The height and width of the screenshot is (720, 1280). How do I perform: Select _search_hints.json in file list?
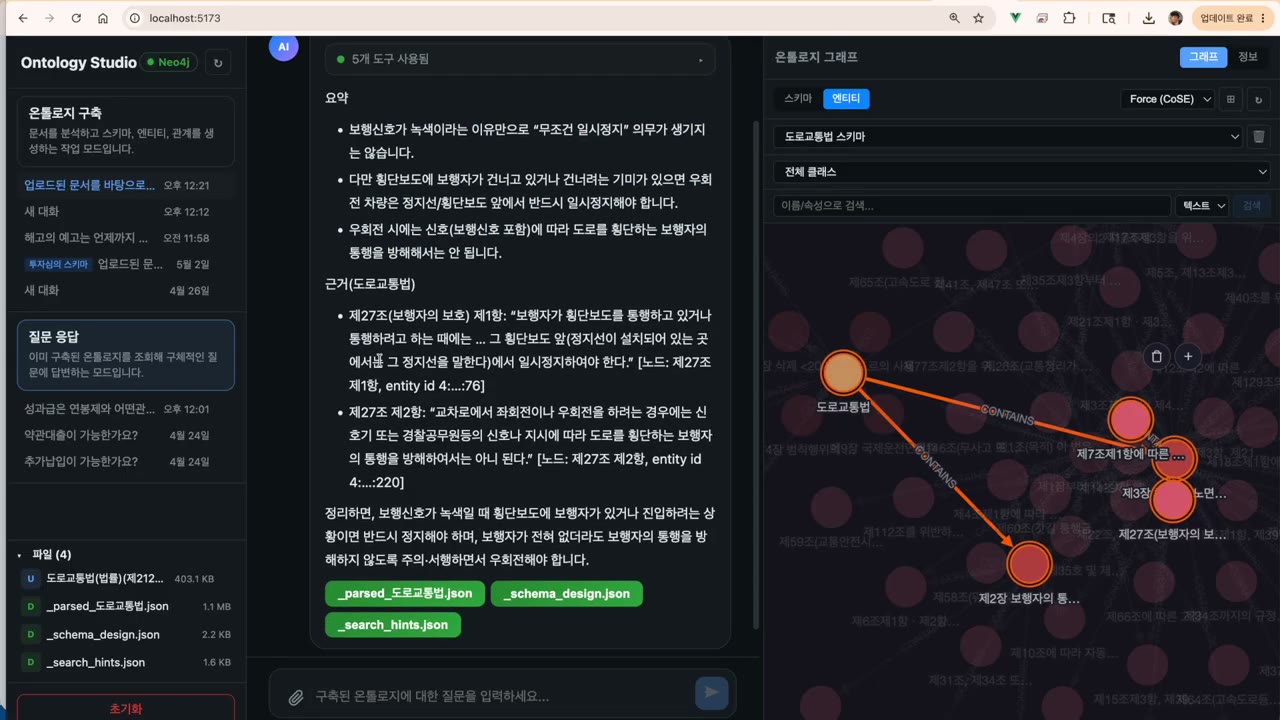point(126,662)
